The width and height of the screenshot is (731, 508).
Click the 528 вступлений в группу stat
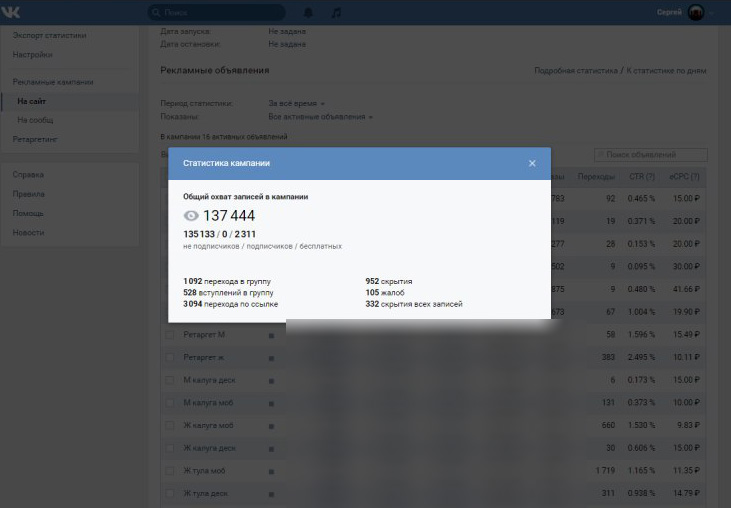228,293
